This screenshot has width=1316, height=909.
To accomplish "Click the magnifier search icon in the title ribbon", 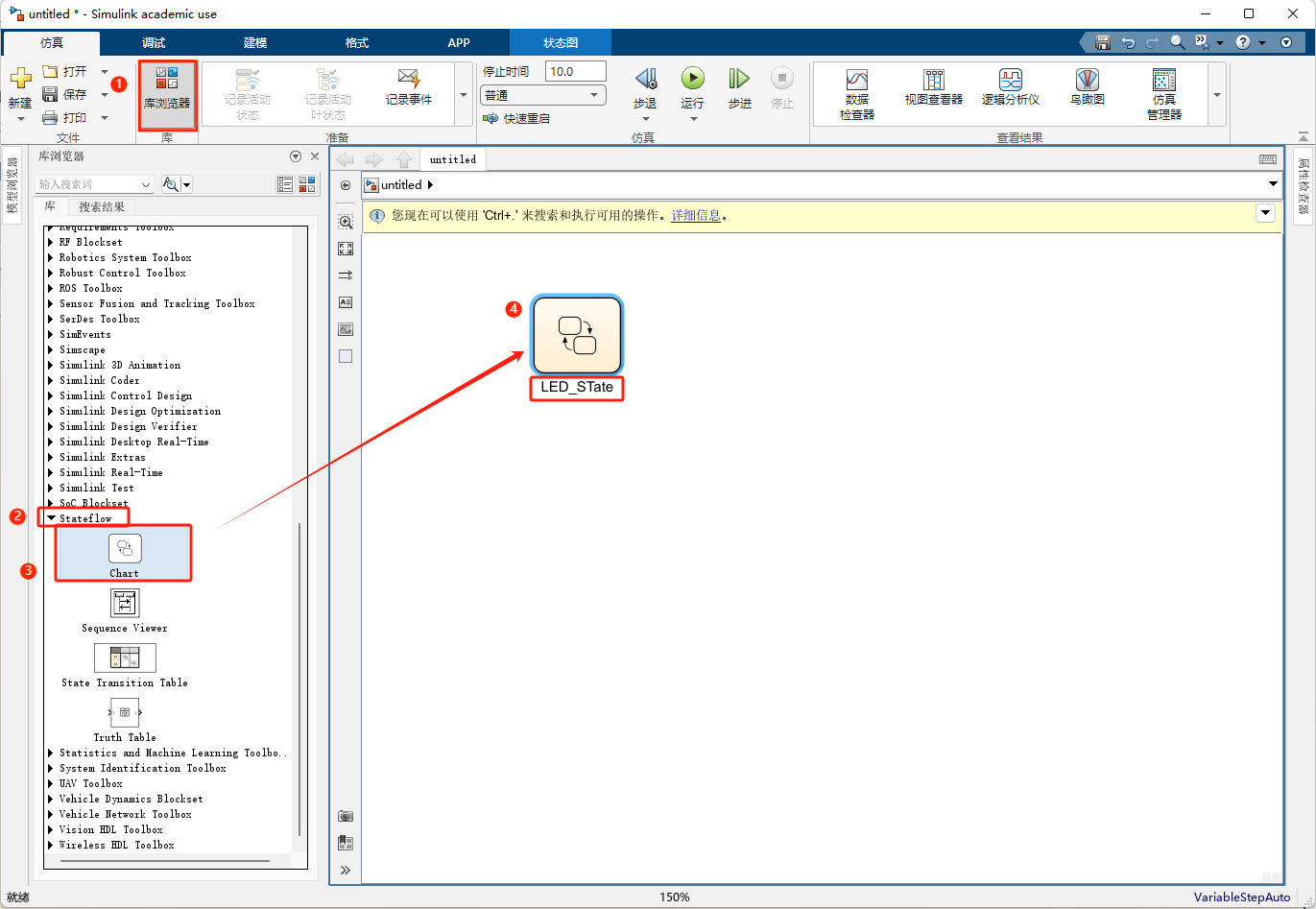I will pyautogui.click(x=1178, y=43).
